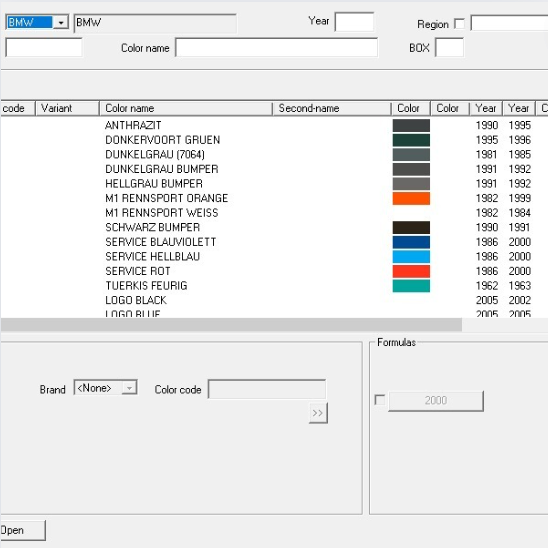Click the empty field below BMW dropdown

(44, 48)
